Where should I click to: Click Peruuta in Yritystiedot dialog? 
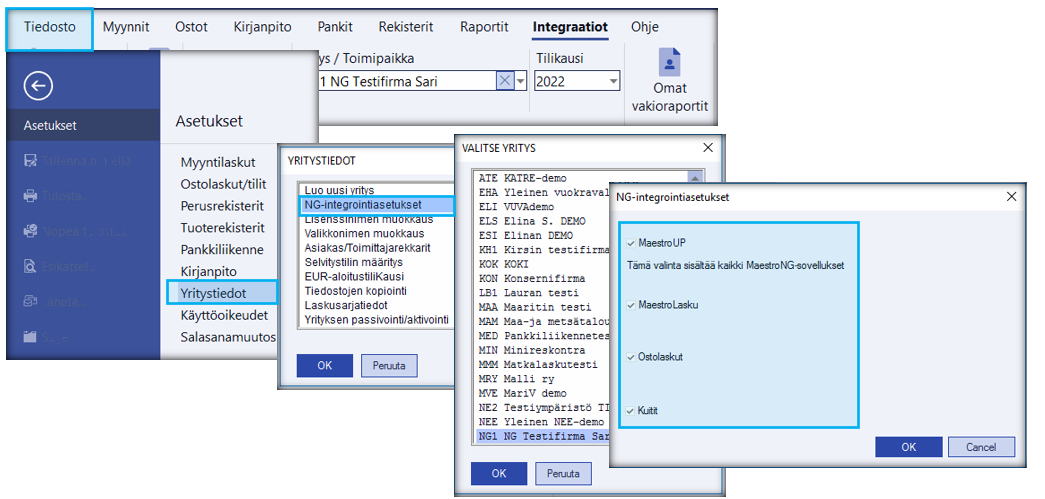[389, 365]
